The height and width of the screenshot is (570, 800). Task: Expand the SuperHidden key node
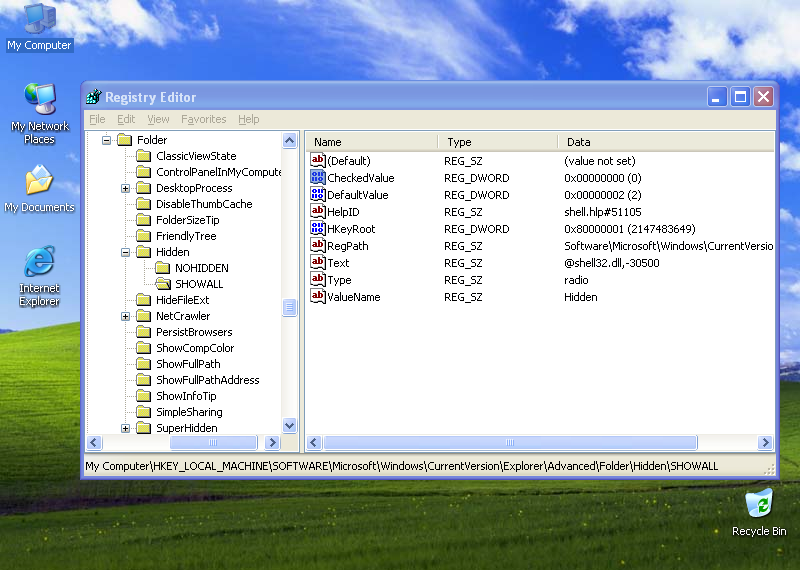[x=125, y=428]
